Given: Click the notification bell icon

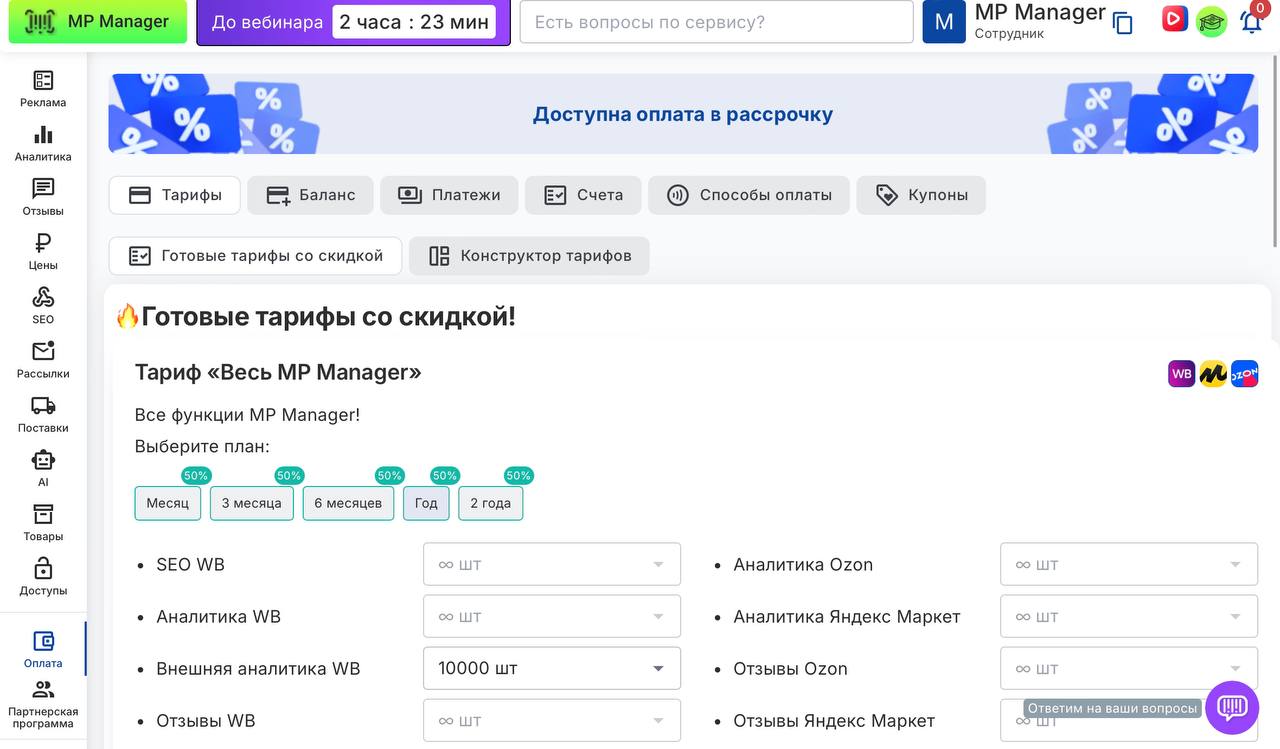Looking at the screenshot, I should point(1251,22).
